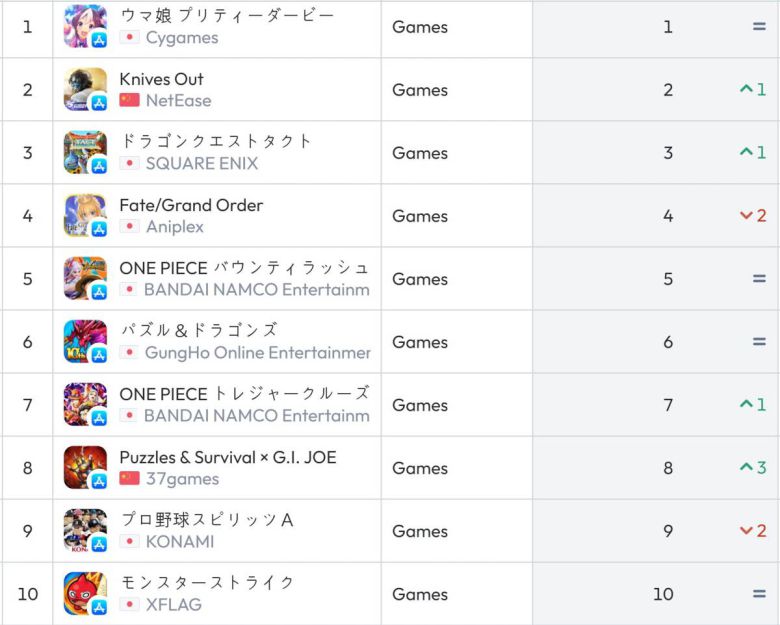Open the ONE PIECE バウンティラッシュ icon
The height and width of the screenshot is (625, 780).
tap(85, 279)
